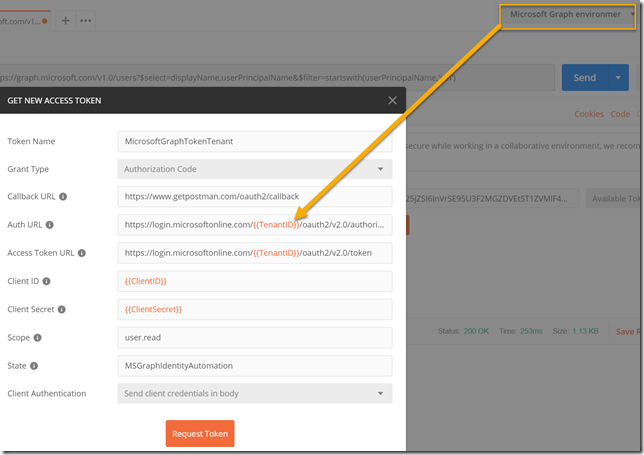Click the Request Token button
This screenshot has height=455, width=644.
200,433
